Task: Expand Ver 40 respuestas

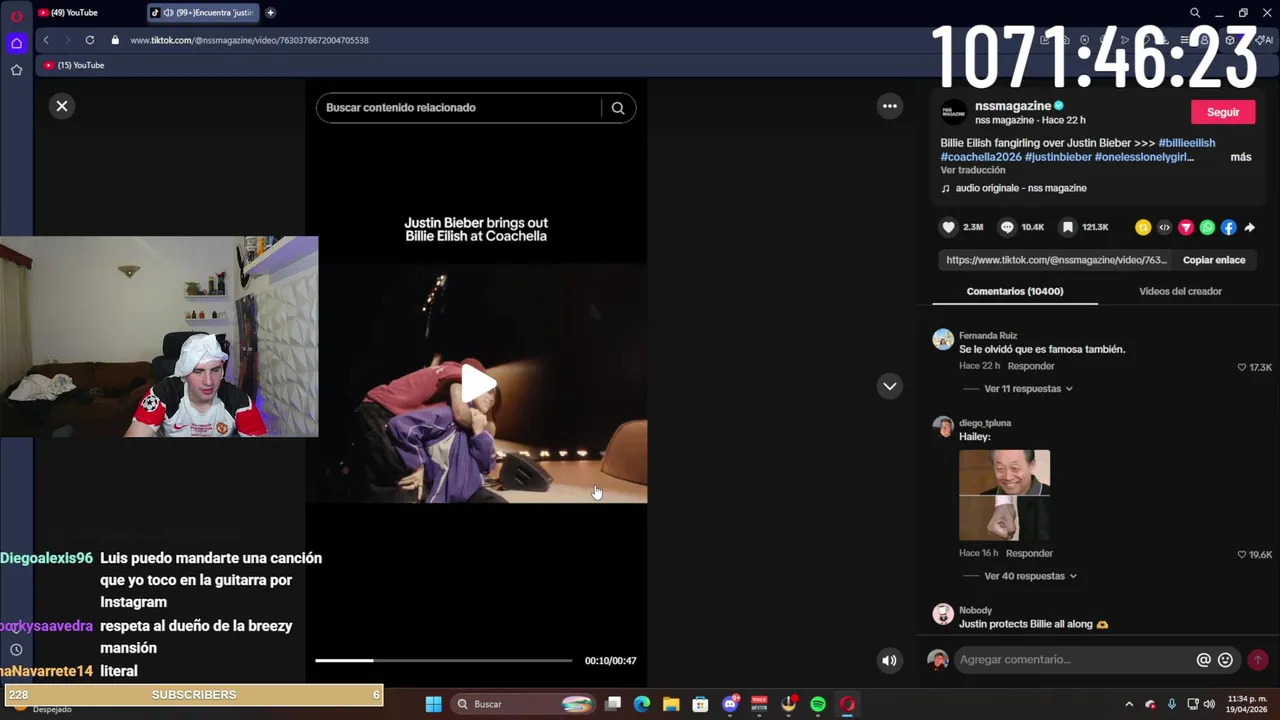Action: [1030, 576]
